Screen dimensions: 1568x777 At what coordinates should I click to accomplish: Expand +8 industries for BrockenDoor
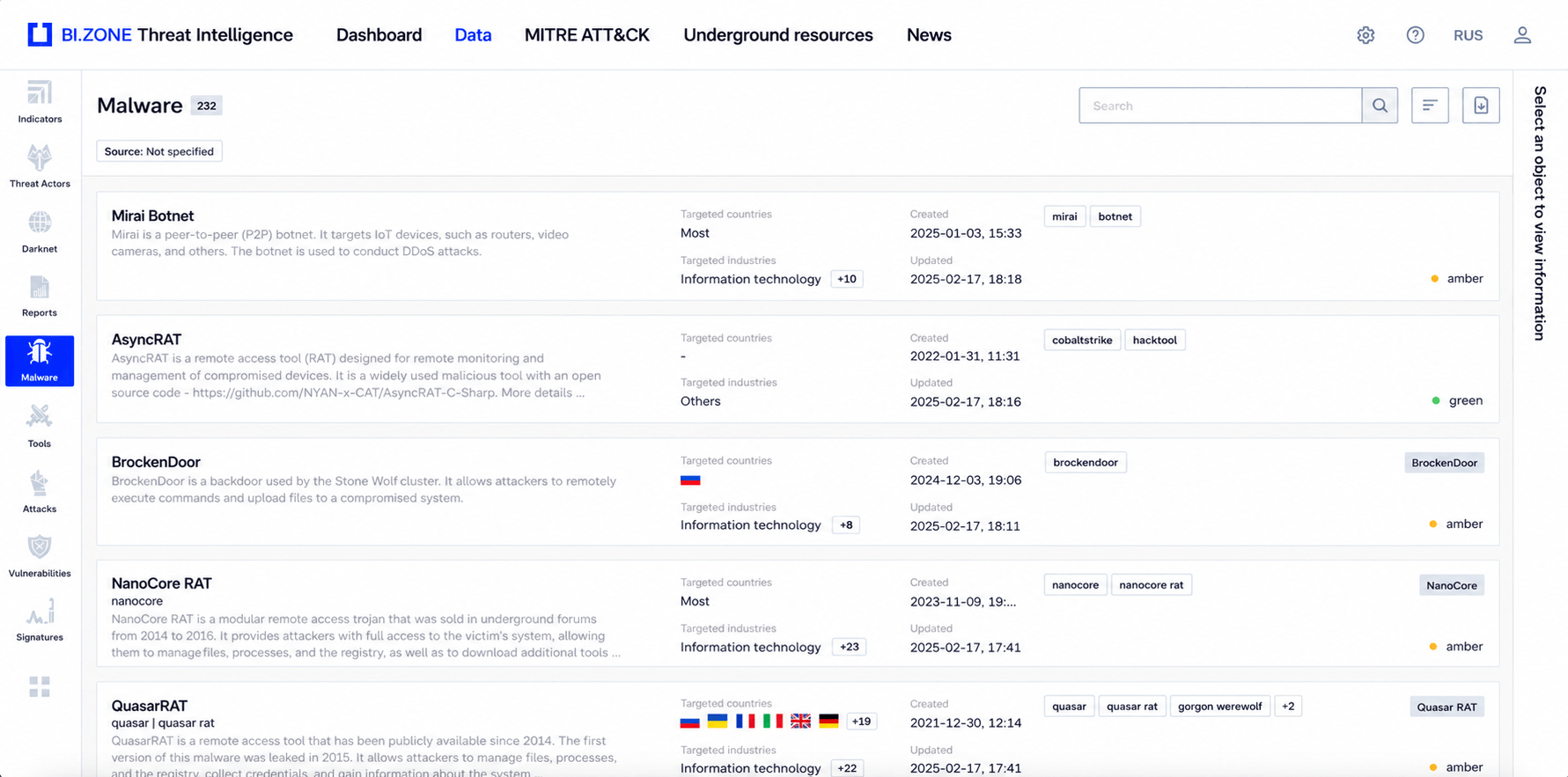pyautogui.click(x=846, y=525)
